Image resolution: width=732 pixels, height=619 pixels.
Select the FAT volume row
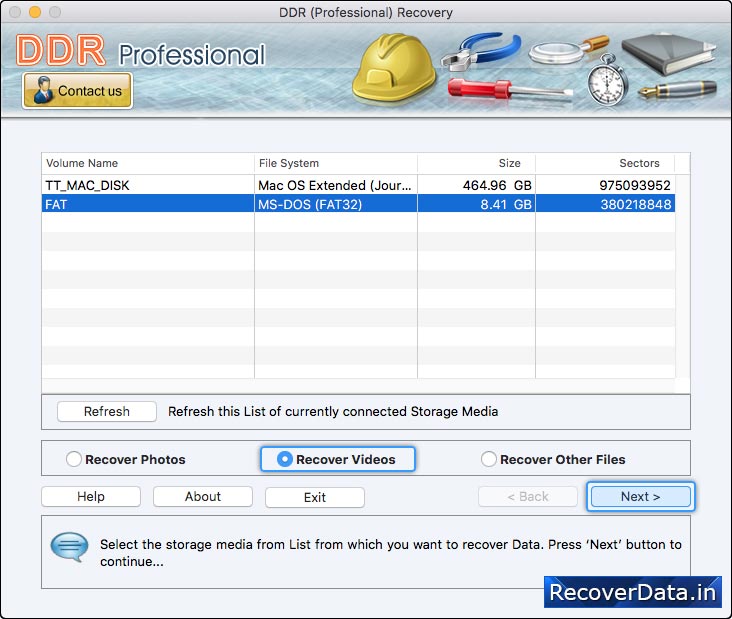(x=358, y=204)
